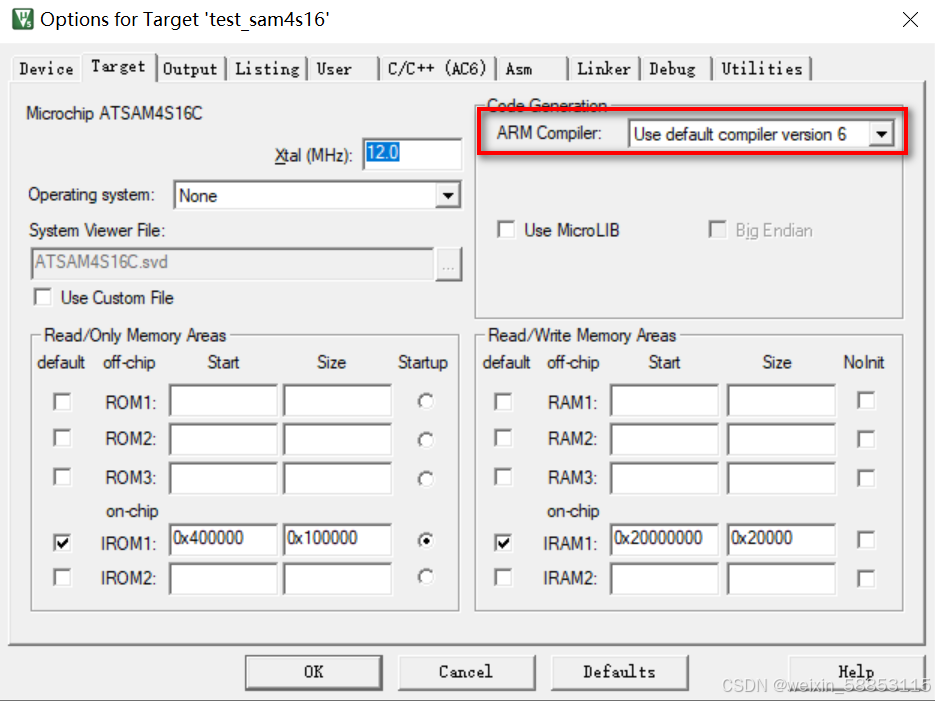This screenshot has height=701, width=935.
Task: Select the Target tab
Action: tap(118, 67)
